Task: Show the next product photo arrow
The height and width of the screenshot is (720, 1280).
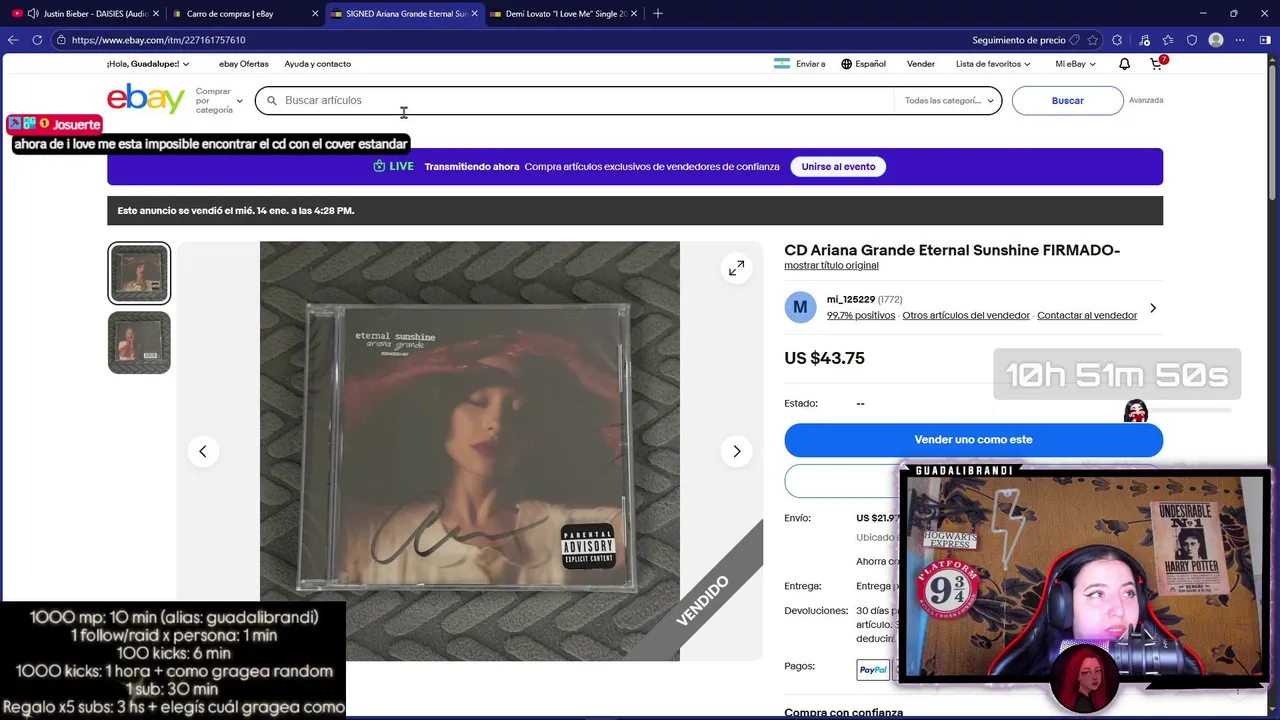Action: [x=737, y=451]
